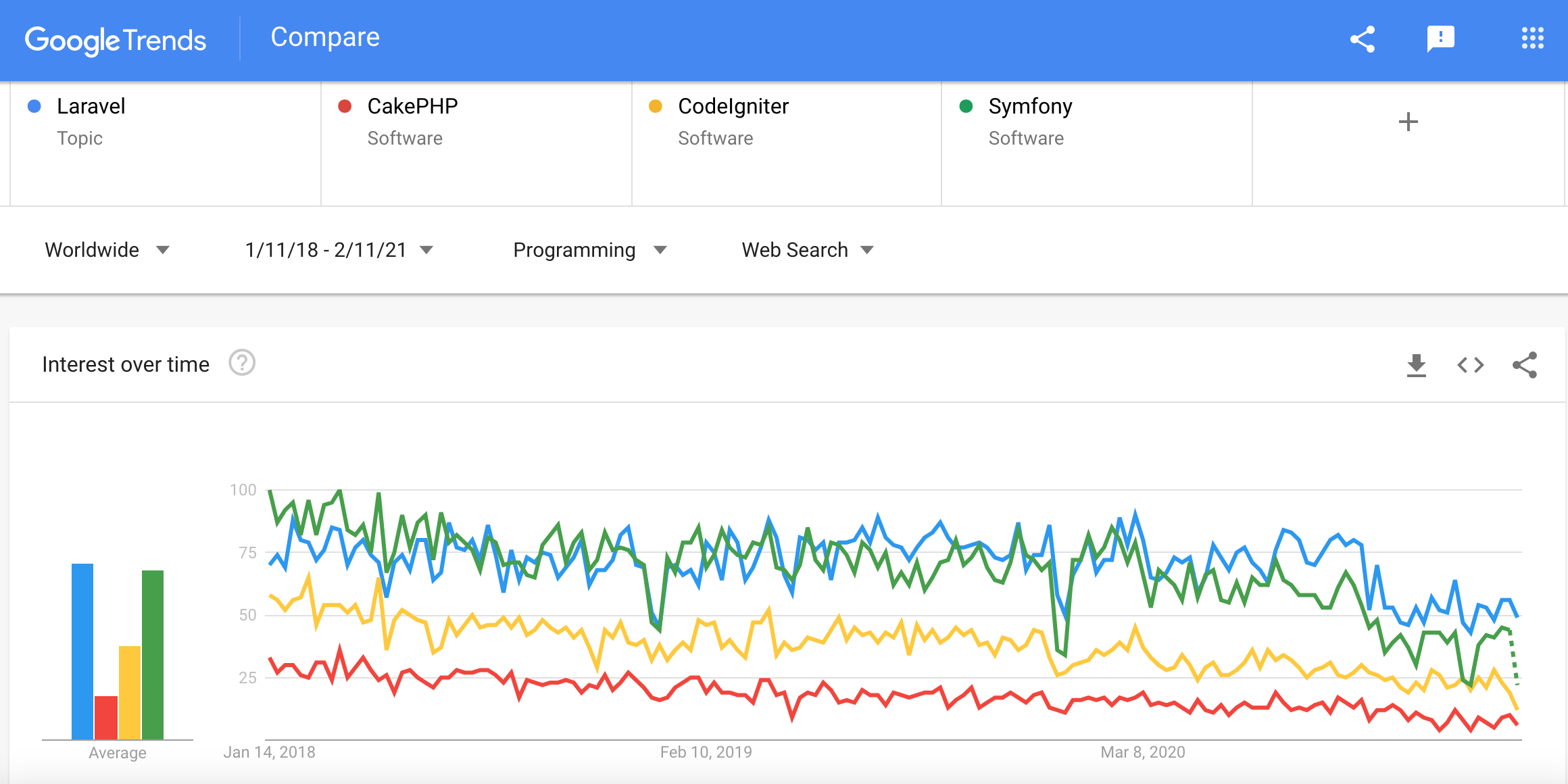Click the Google apps grid icon
Viewport: 1568px width, 784px height.
point(1533,37)
